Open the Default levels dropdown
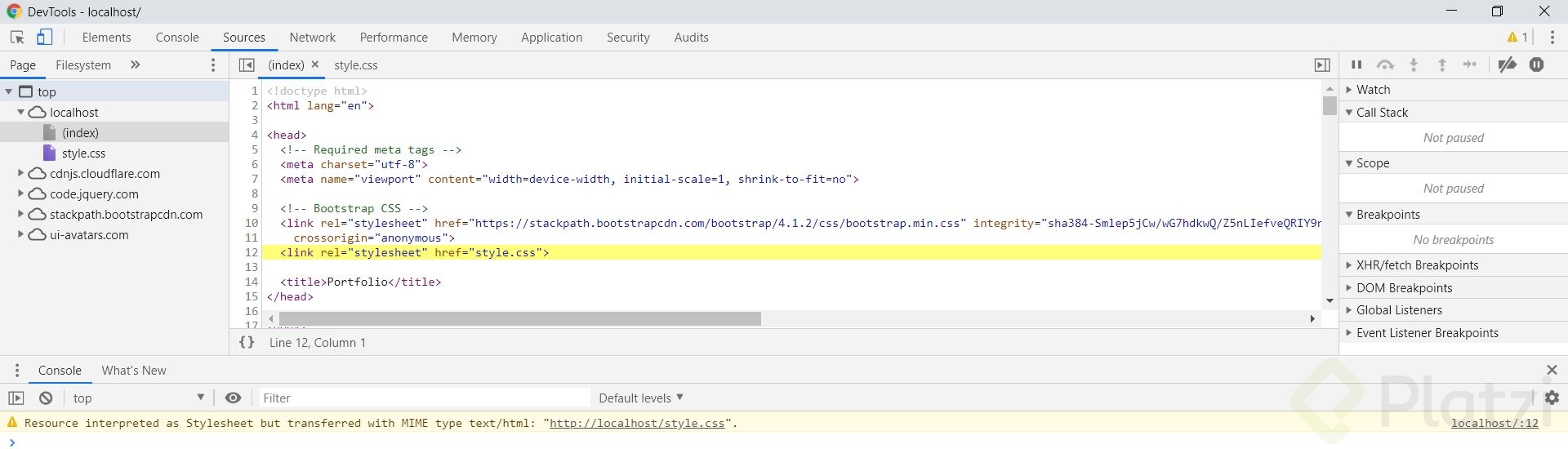Image resolution: width=1568 pixels, height=449 pixels. pos(641,398)
